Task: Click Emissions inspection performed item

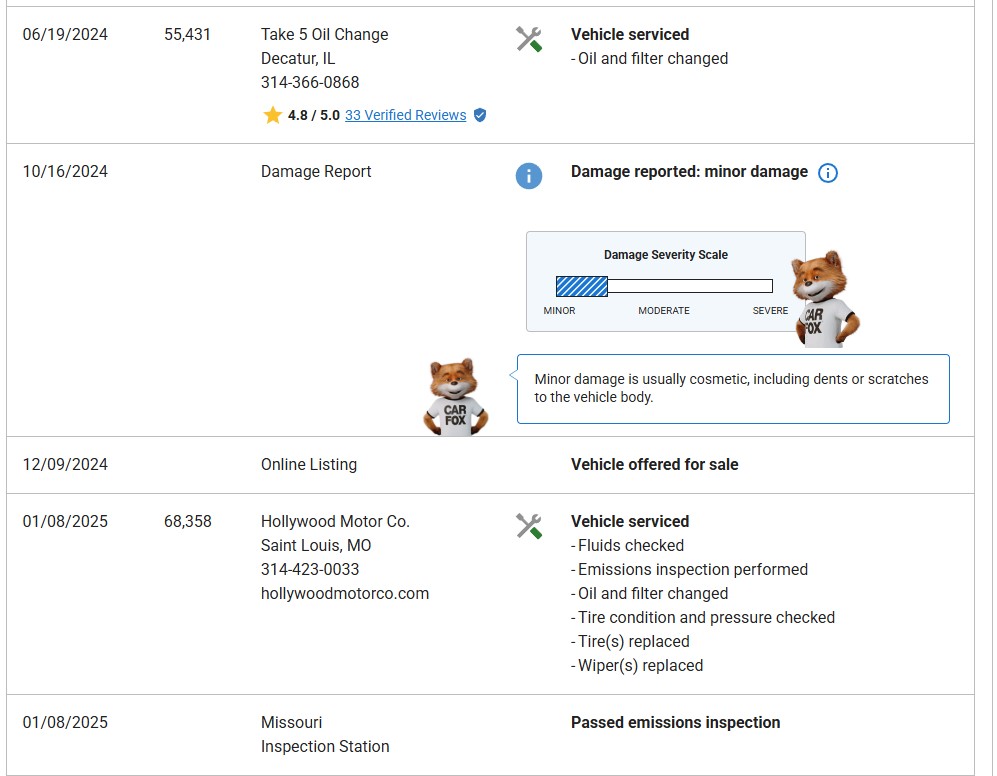Action: (x=689, y=569)
